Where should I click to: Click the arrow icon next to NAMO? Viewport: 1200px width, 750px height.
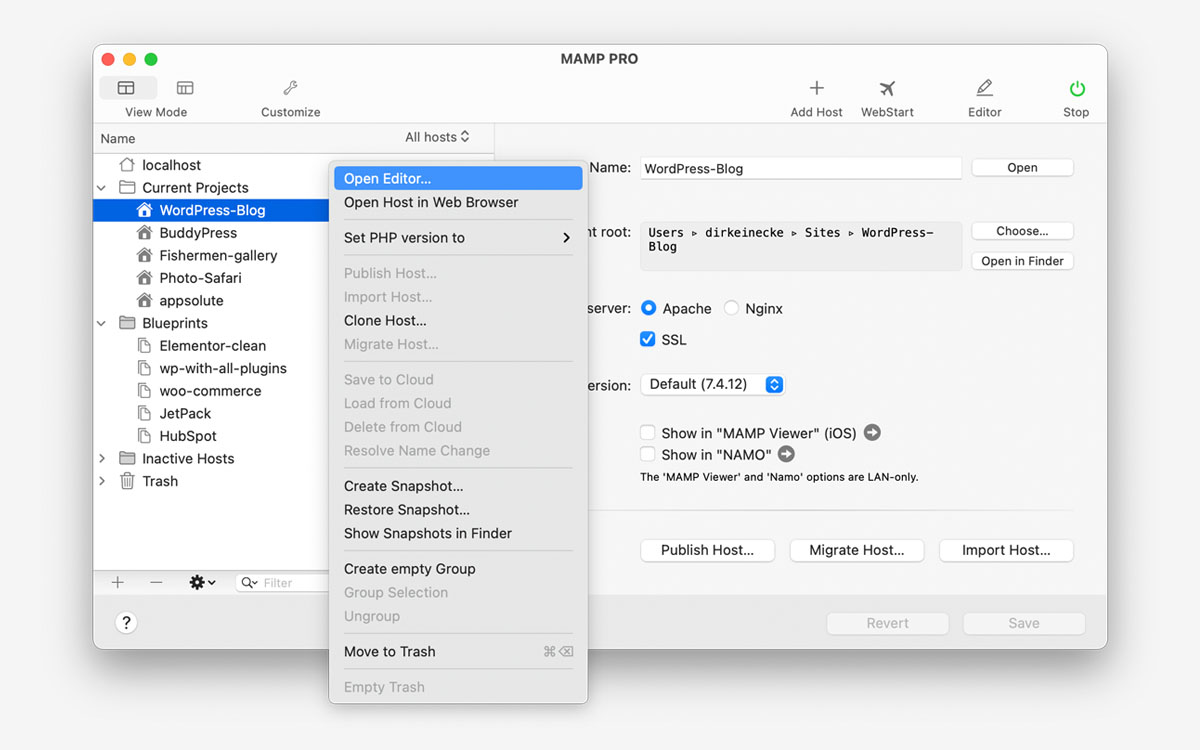click(786, 454)
